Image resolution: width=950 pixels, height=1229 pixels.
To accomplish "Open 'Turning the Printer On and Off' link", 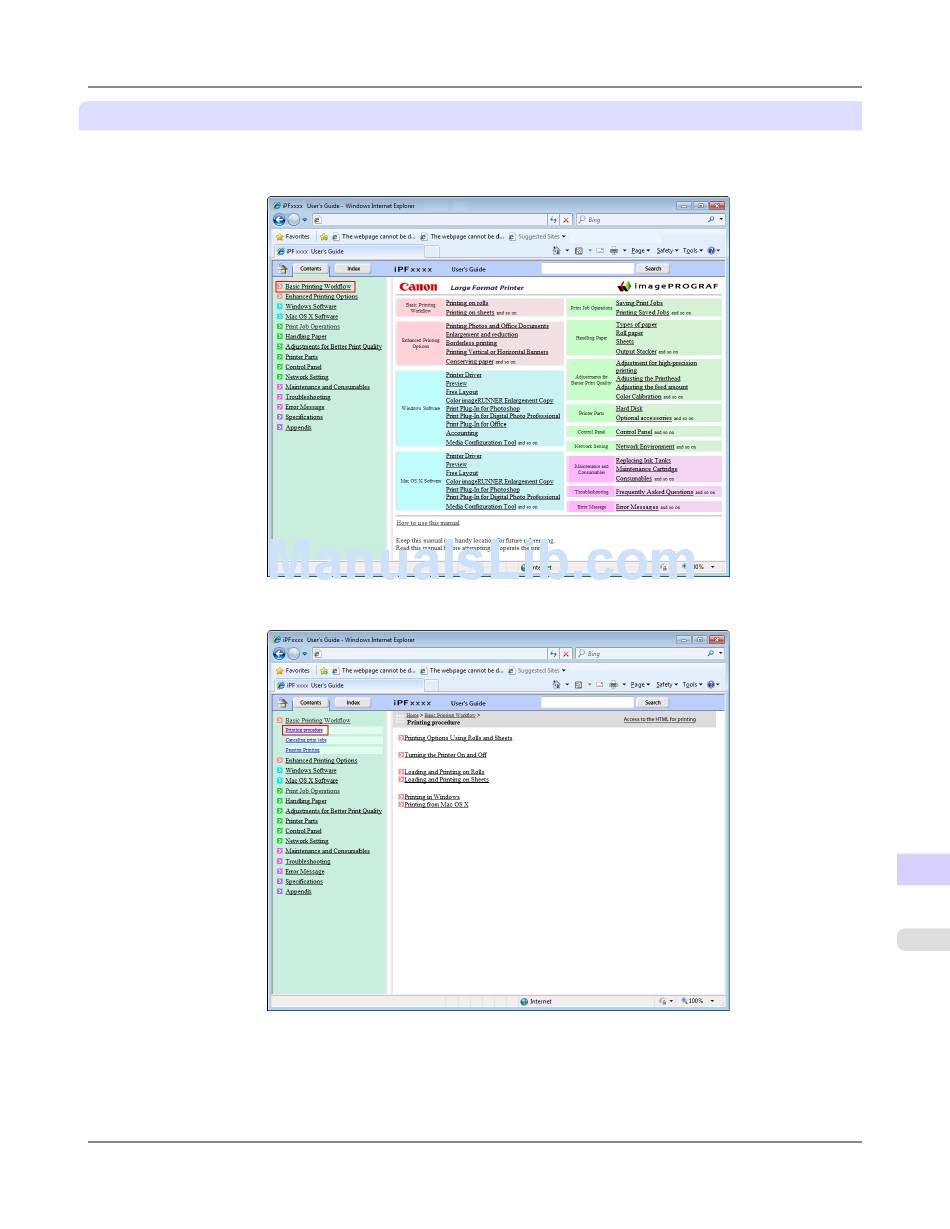I will click(445, 755).
